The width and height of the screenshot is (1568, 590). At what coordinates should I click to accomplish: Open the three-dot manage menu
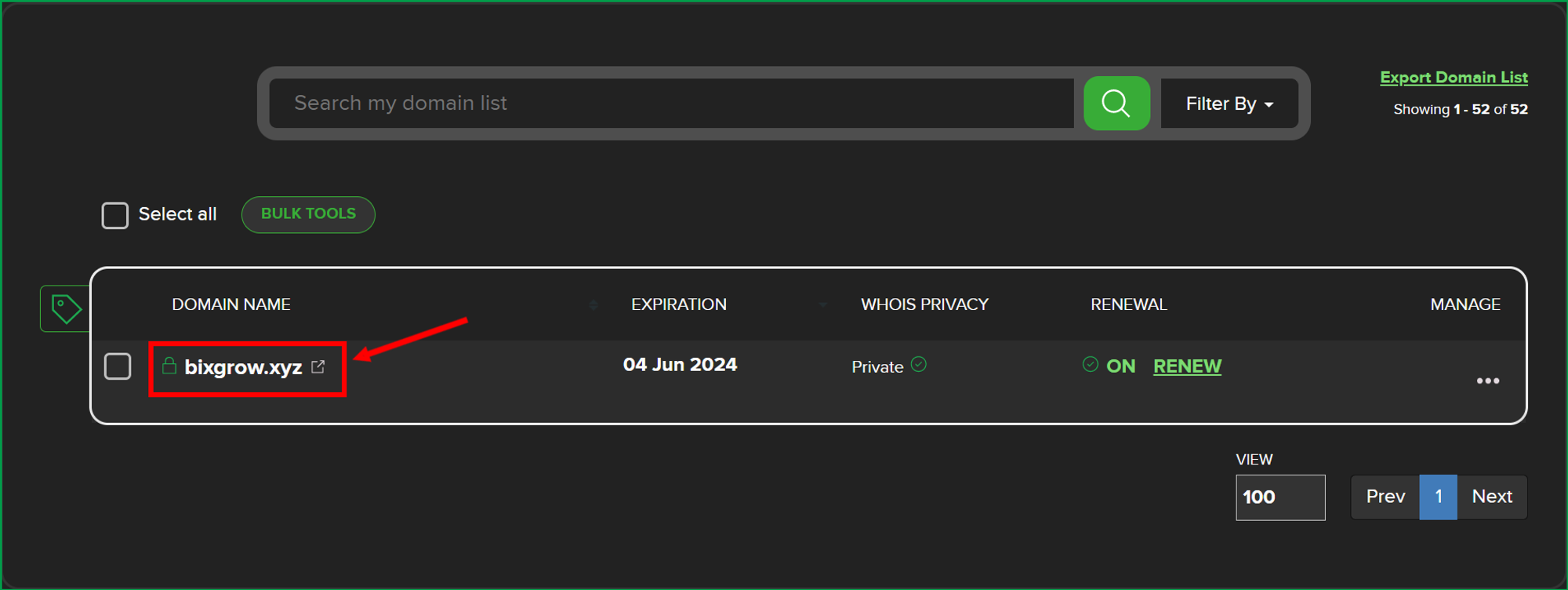tap(1487, 381)
